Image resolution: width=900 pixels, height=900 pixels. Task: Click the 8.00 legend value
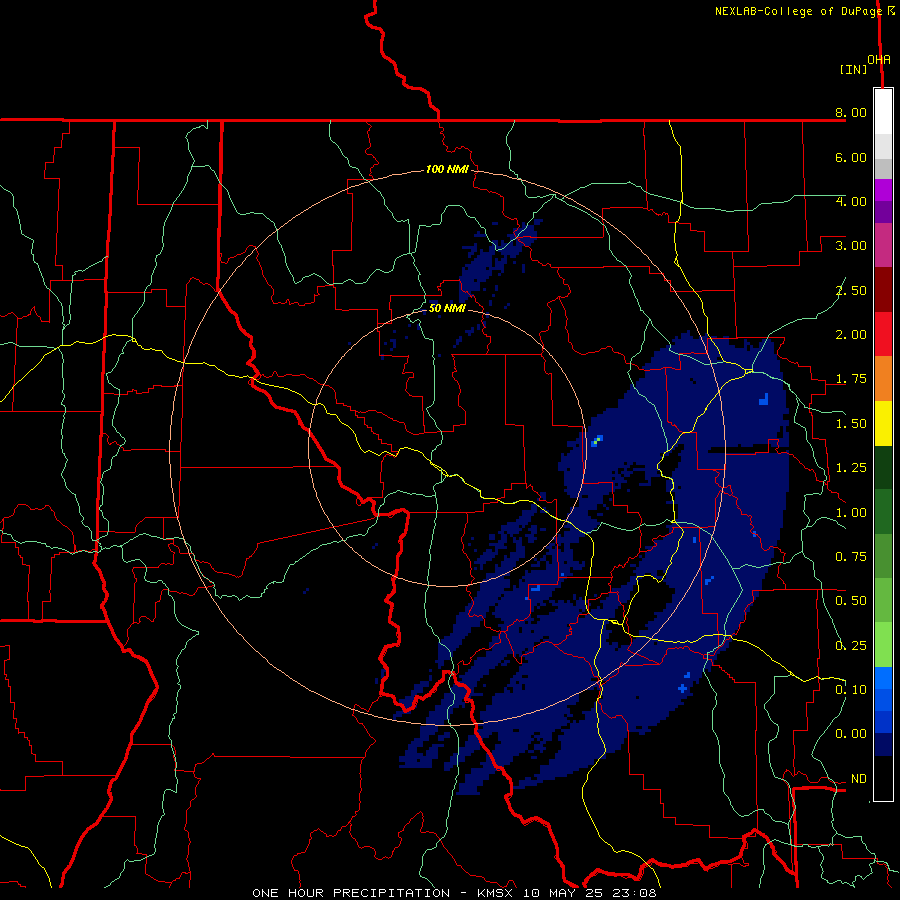[x=851, y=112]
